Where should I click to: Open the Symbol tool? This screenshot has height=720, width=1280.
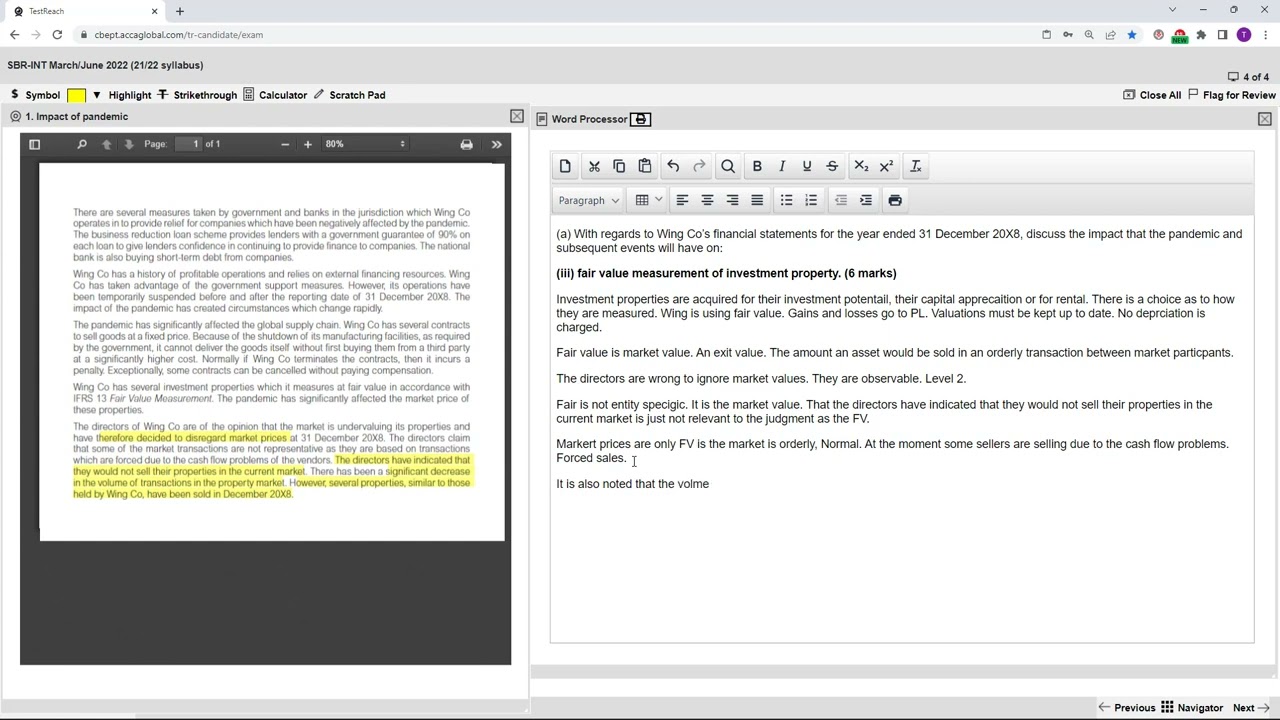(x=35, y=95)
